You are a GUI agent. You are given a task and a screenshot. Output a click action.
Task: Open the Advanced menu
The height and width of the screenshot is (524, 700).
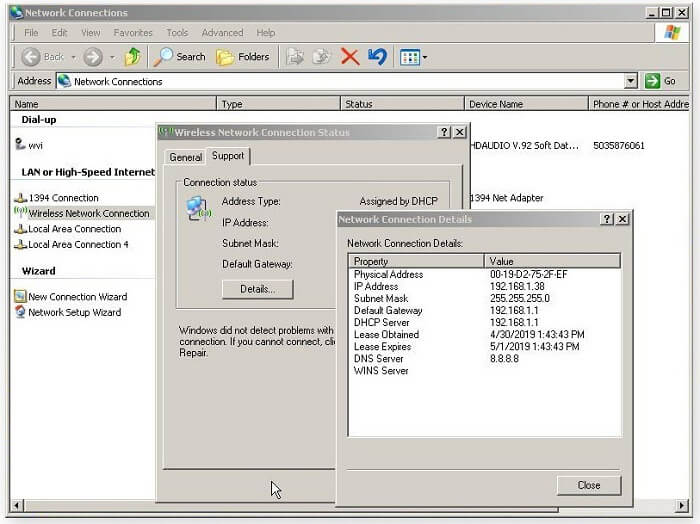222,33
